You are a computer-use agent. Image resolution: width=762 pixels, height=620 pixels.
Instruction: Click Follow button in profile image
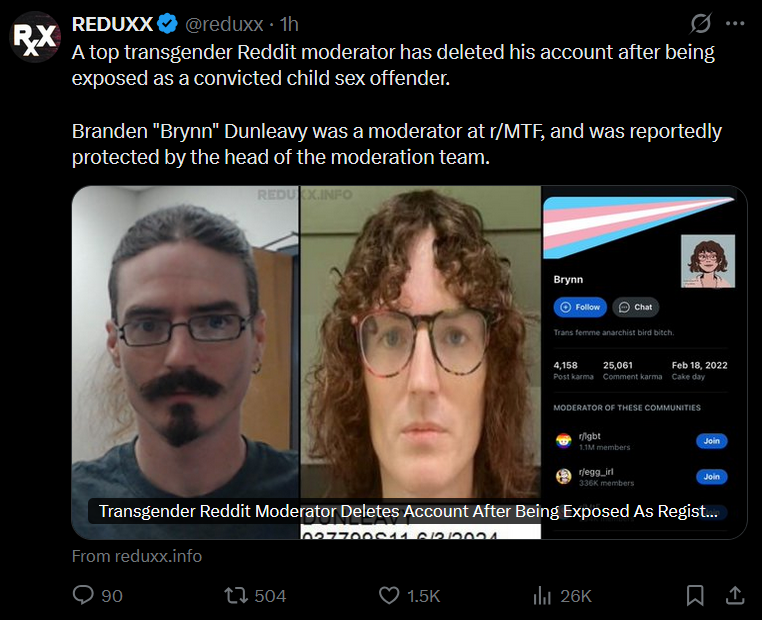click(580, 307)
